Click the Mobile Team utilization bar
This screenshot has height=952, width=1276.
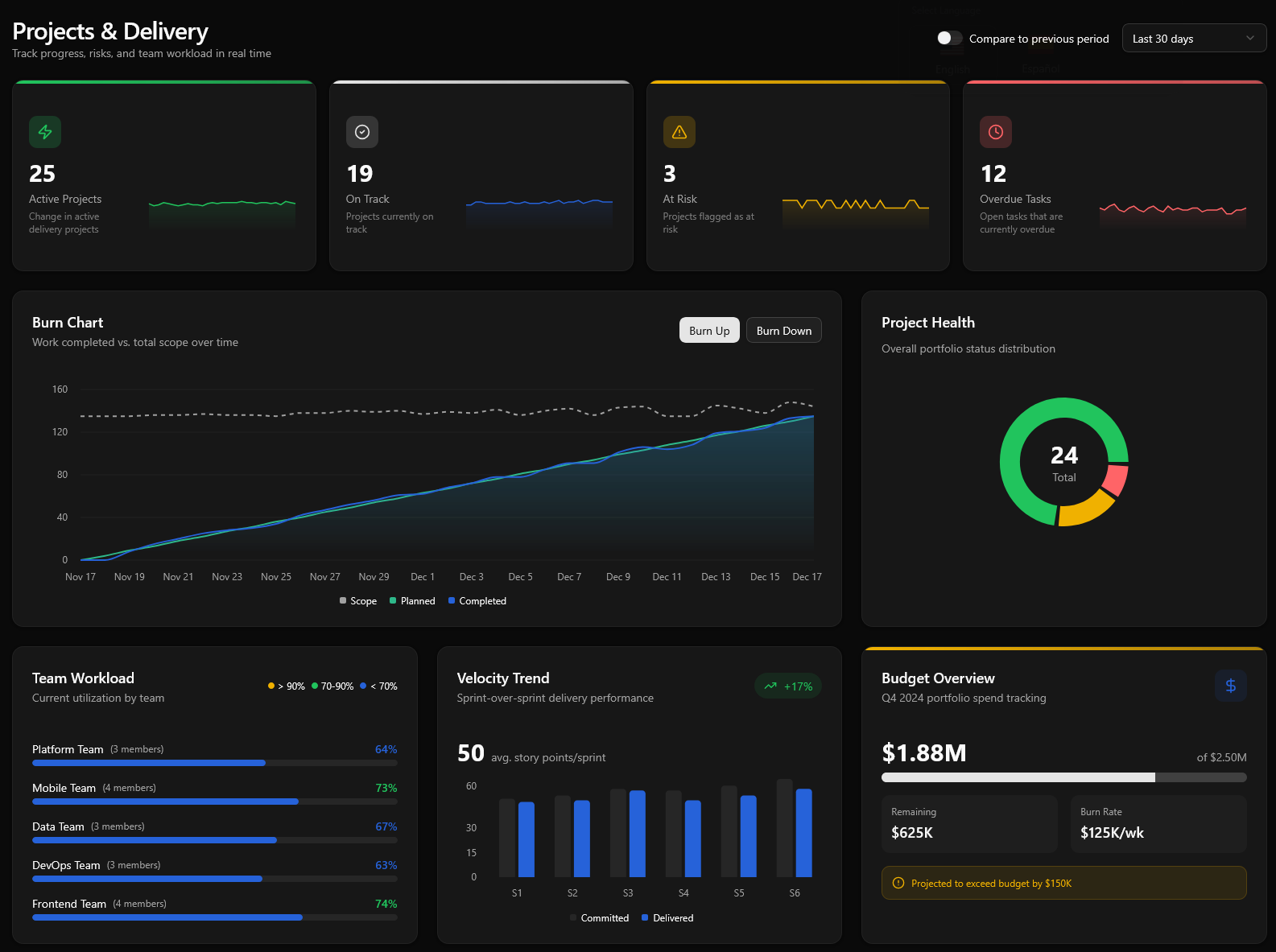[x=215, y=802]
